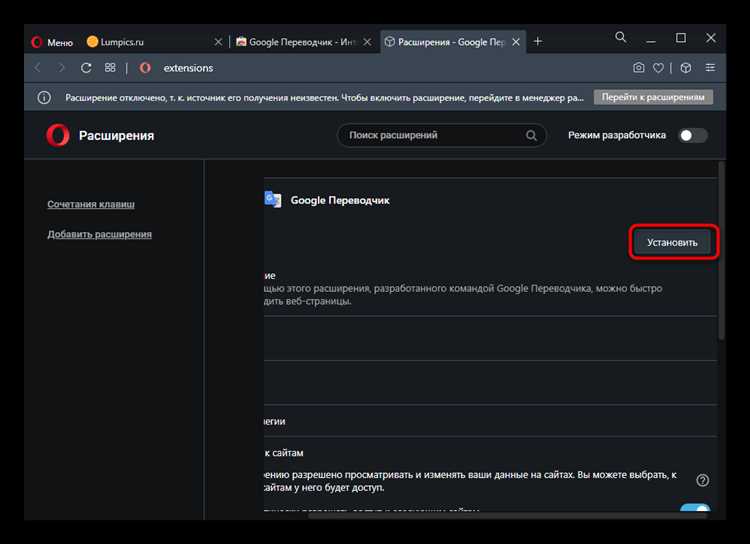Open Сочетания клавиш link

click(91, 204)
